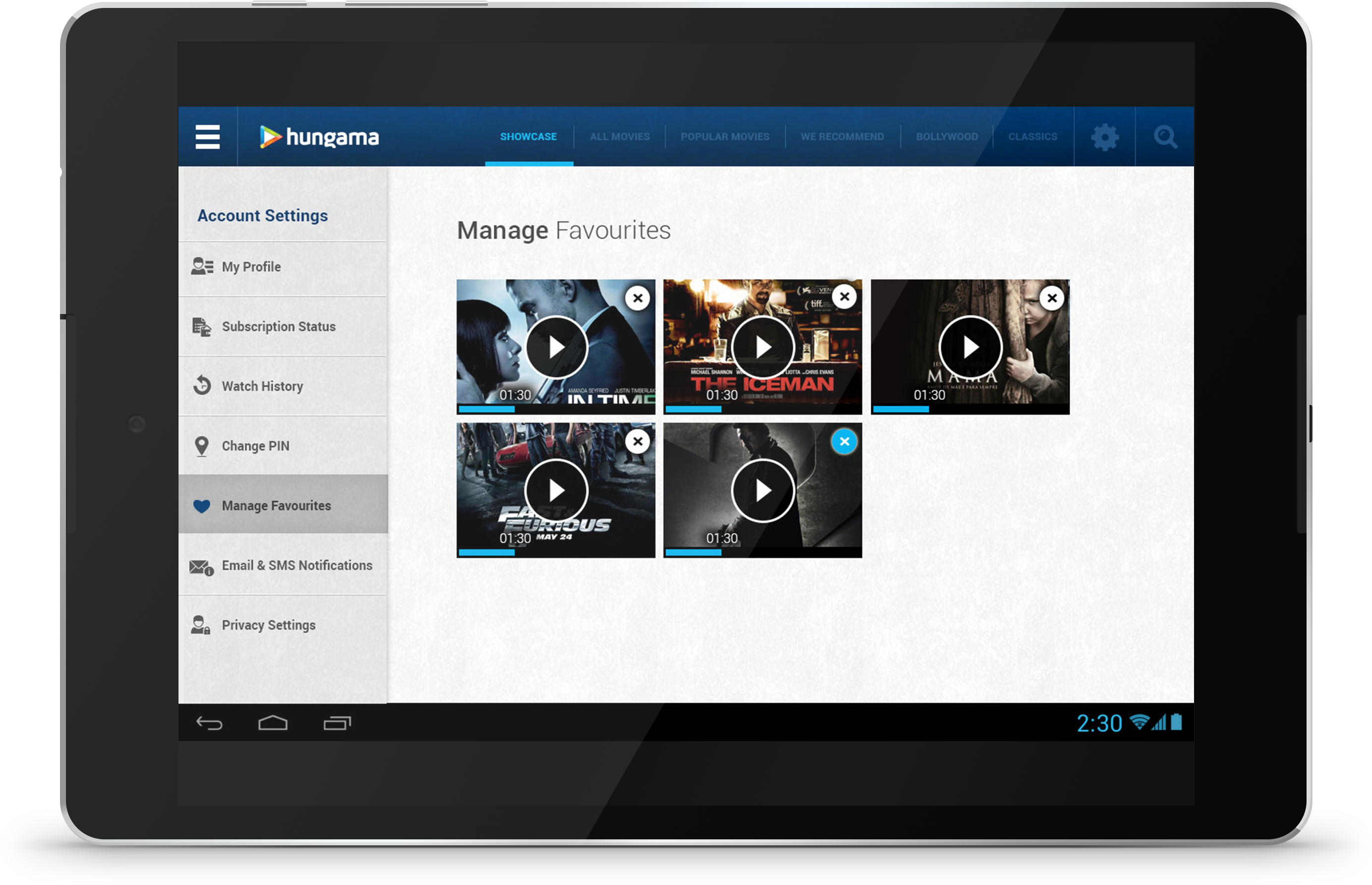Image resolution: width=1372 pixels, height=885 pixels.
Task: Remove Mama from favourites
Action: (1052, 298)
